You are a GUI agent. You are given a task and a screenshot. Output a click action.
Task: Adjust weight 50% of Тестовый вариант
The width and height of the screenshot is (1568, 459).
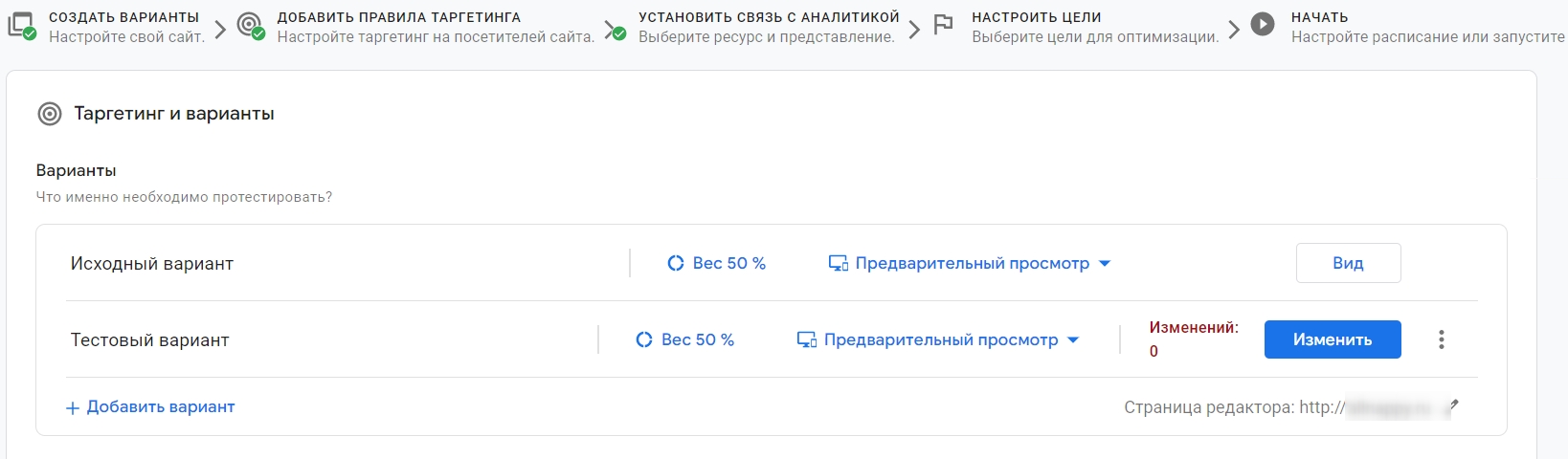pyautogui.click(x=697, y=339)
